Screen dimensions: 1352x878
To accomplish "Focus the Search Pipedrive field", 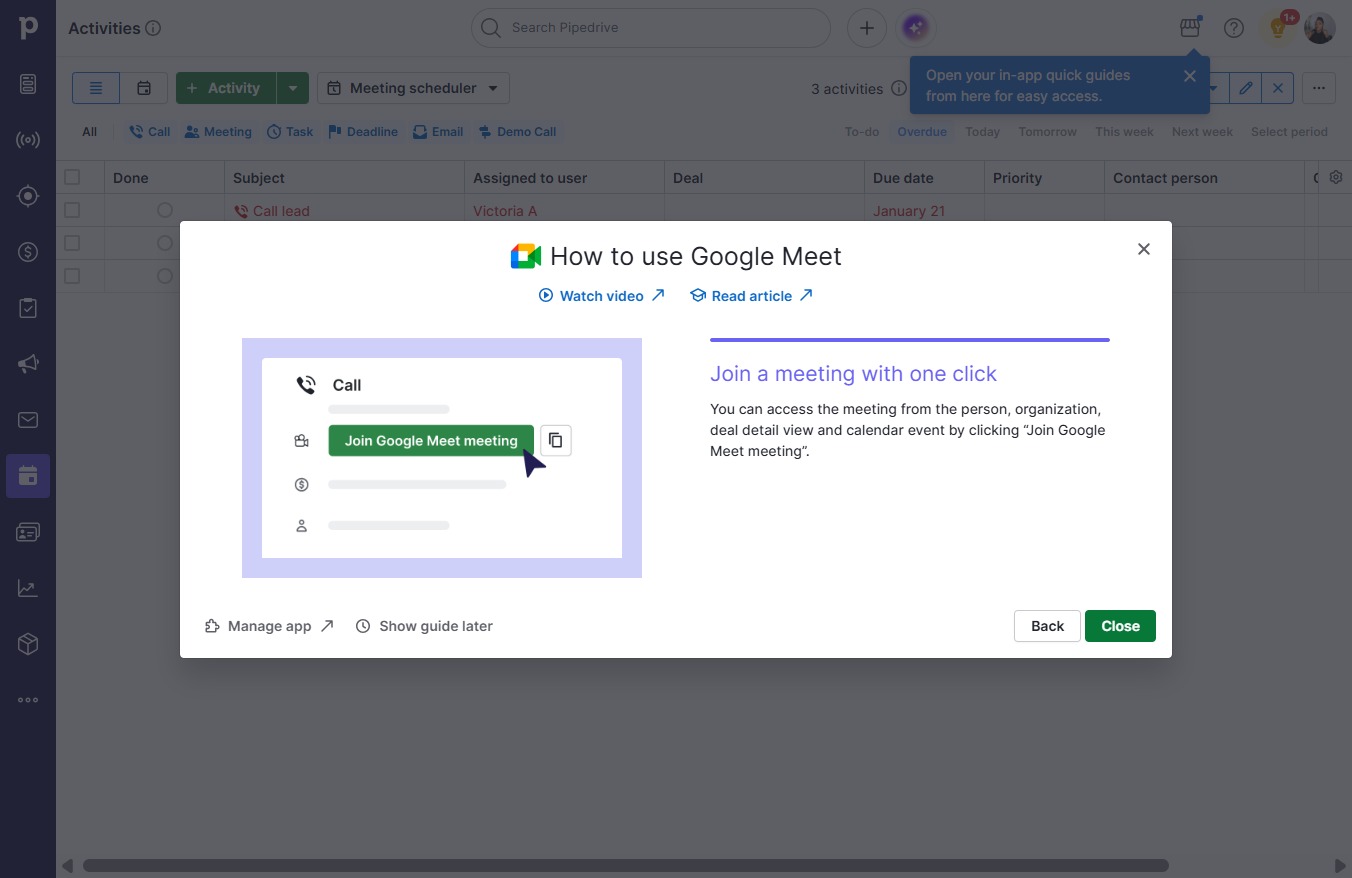I will point(651,28).
